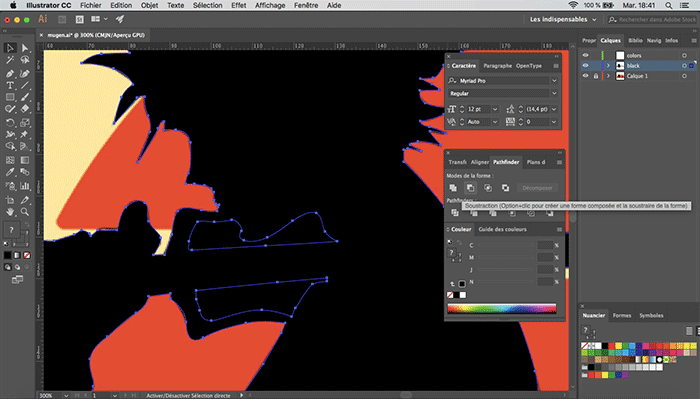Select the Magic Wand tool

[x=10, y=60]
